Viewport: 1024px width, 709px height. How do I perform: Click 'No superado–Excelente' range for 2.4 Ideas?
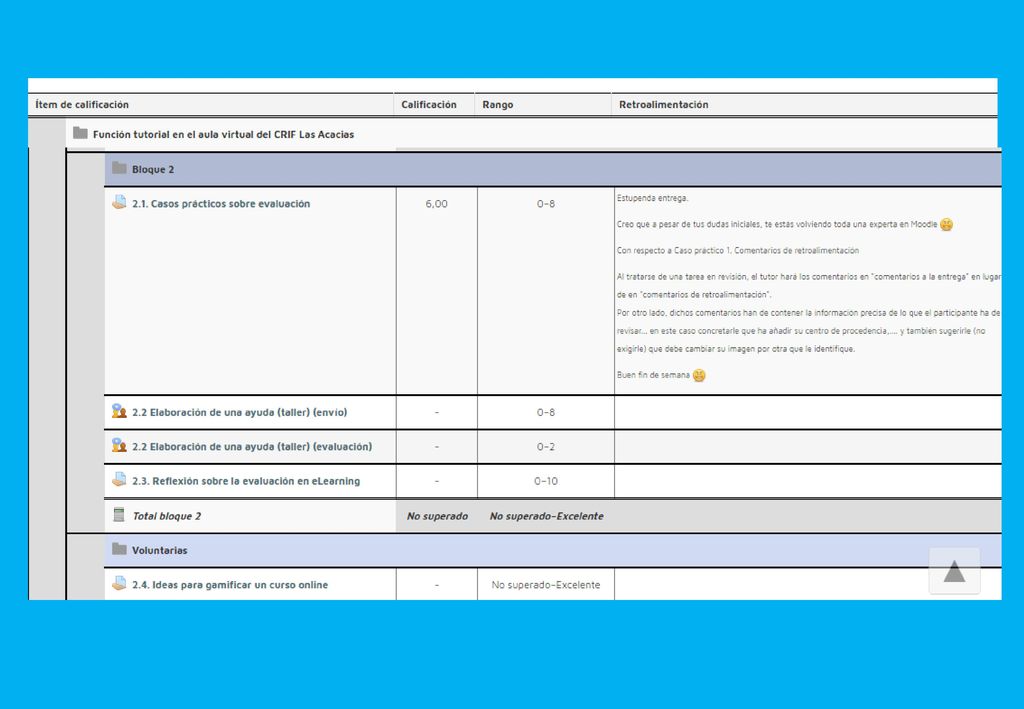click(x=546, y=585)
